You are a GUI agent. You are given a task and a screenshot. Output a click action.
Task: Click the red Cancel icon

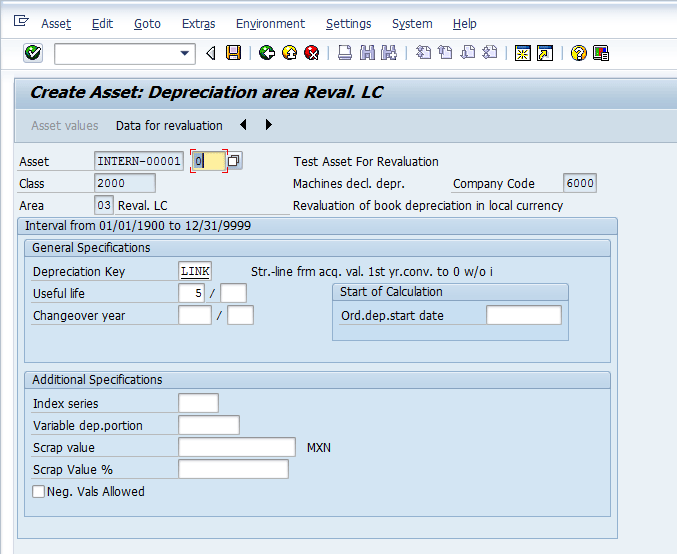point(311,53)
